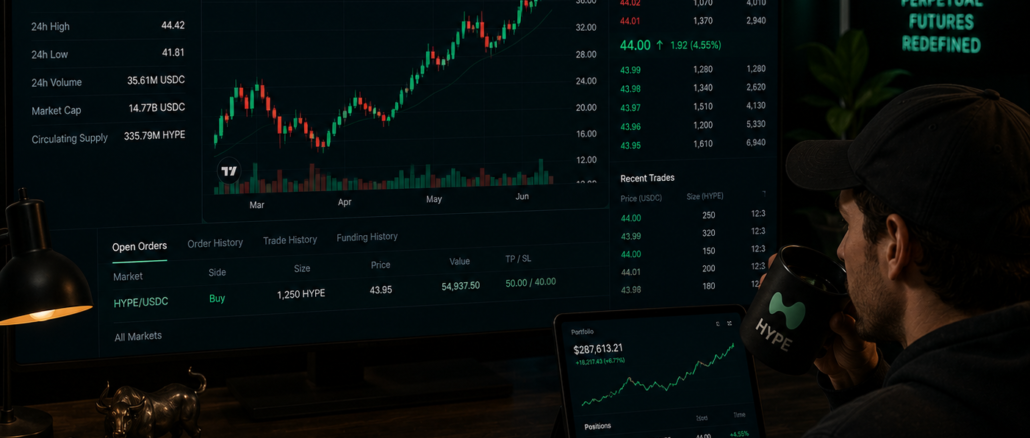Click the Positions heading on the tablet
This screenshot has width=1030, height=438.
point(598,426)
